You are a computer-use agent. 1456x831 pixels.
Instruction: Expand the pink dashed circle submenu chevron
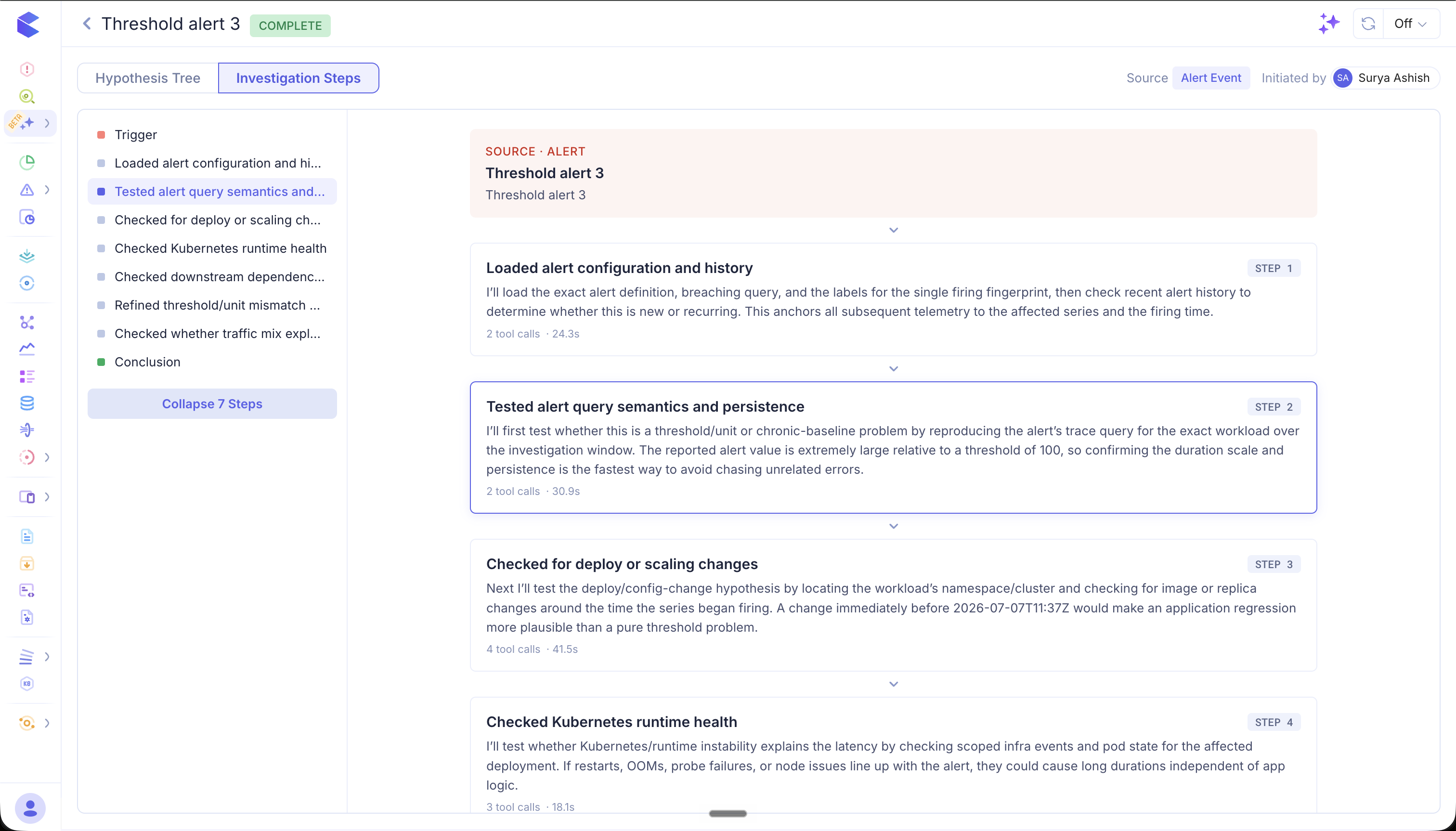click(x=47, y=457)
